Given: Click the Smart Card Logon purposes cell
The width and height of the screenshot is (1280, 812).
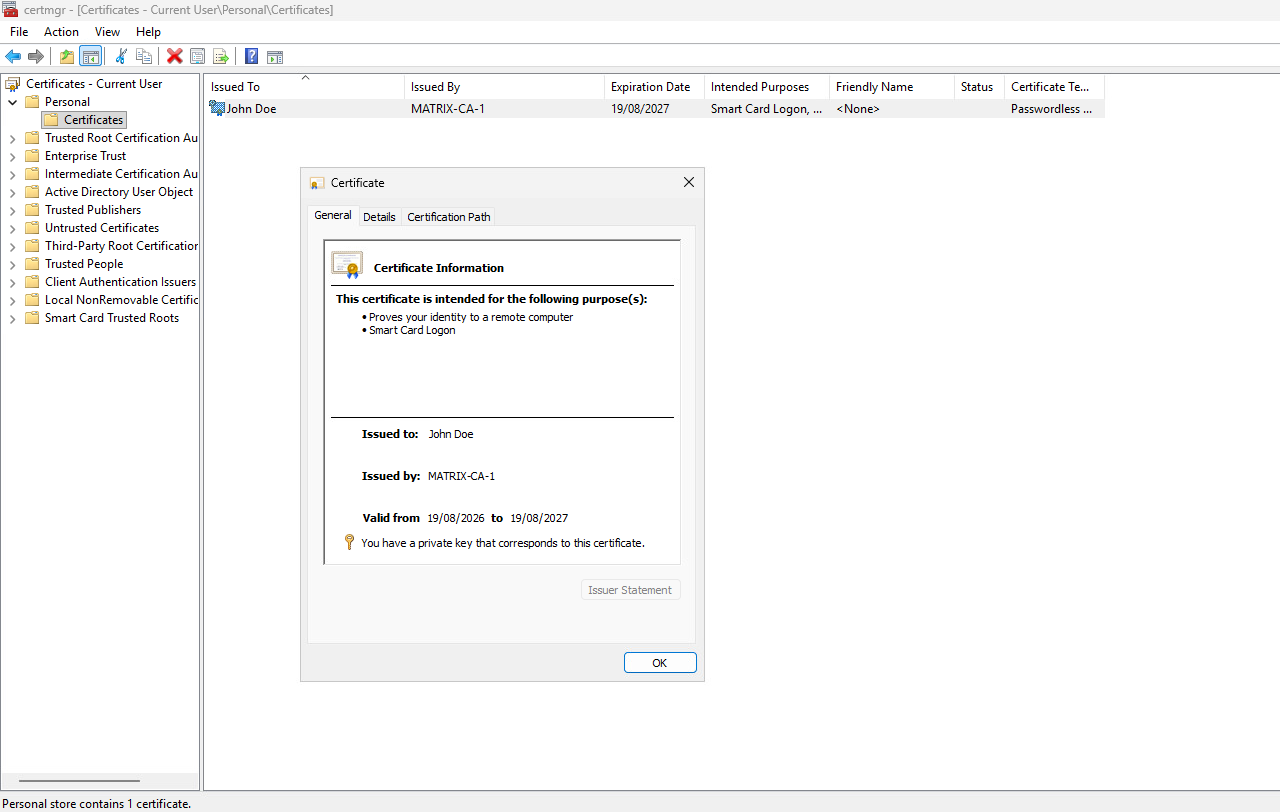Looking at the screenshot, I should pyautogui.click(x=767, y=109).
